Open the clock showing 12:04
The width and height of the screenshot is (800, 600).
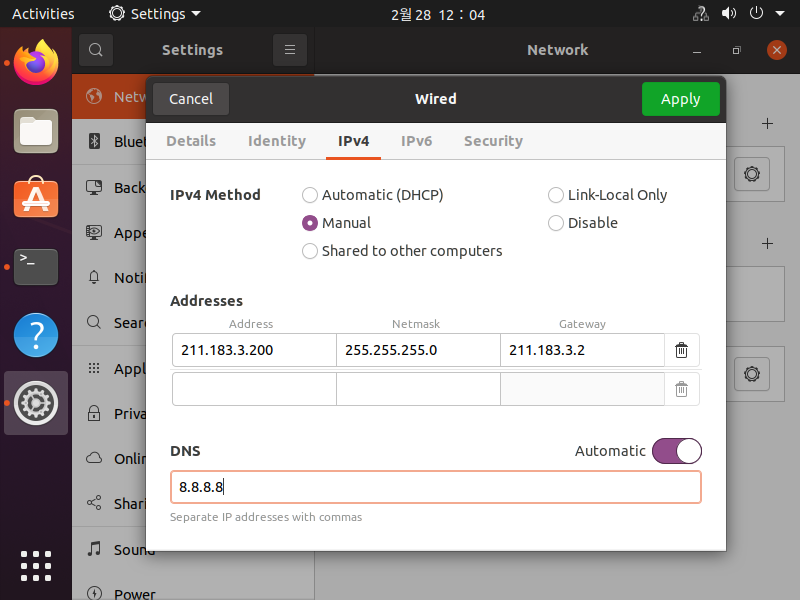(438, 14)
